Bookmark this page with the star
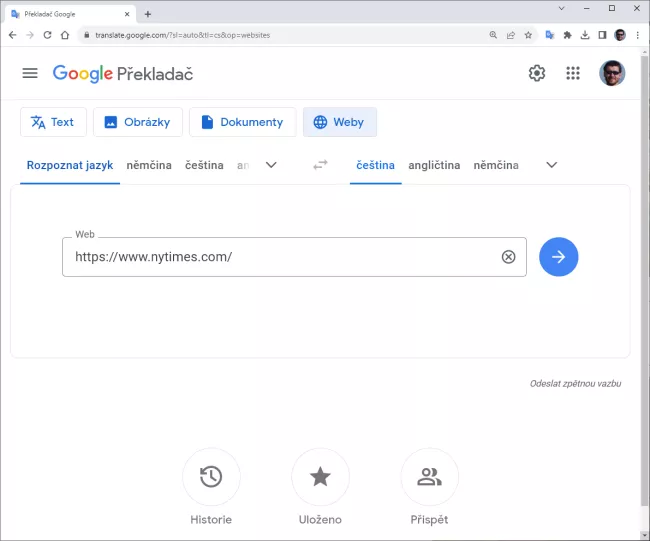The height and width of the screenshot is (541, 650). pos(528,35)
